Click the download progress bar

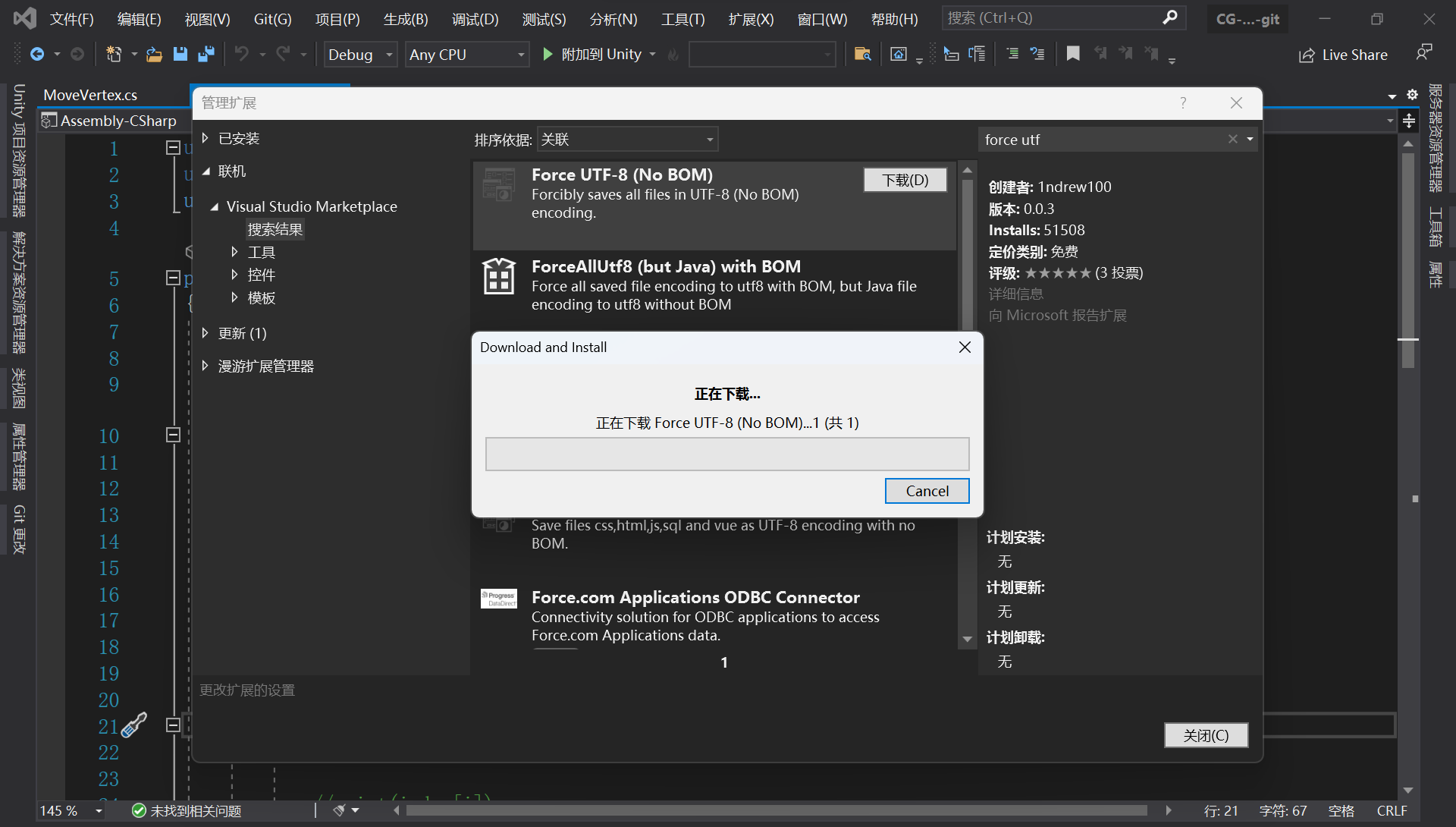click(x=727, y=454)
